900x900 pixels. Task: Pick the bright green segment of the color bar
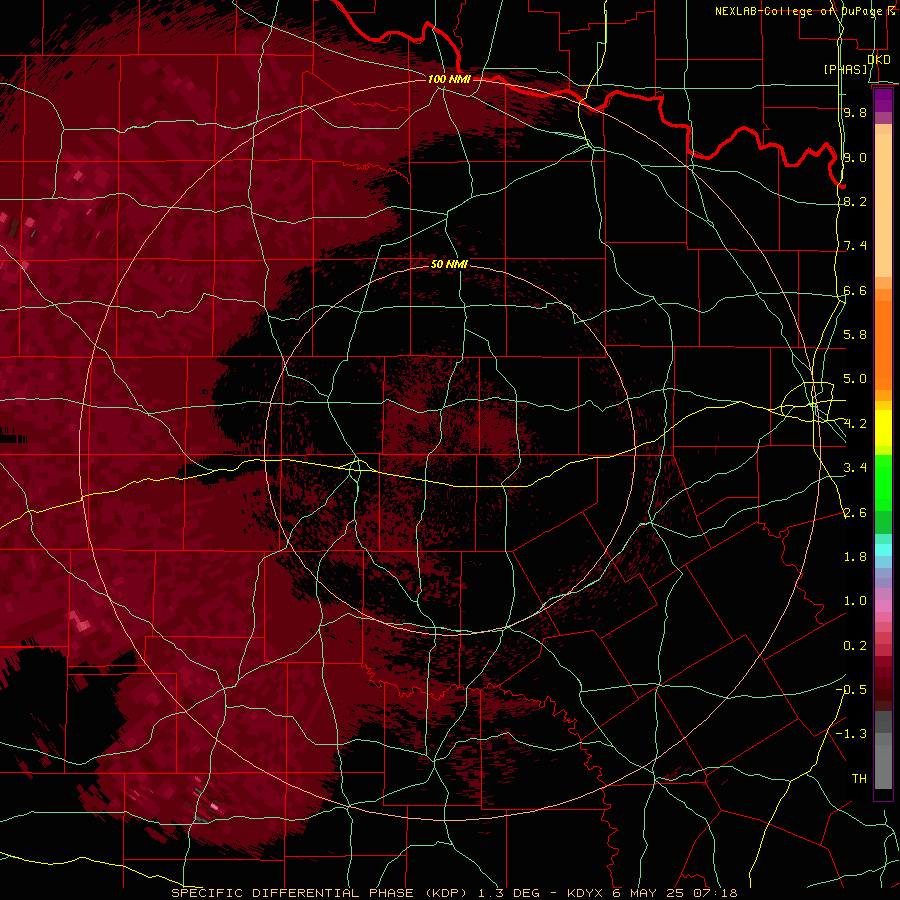pos(883,482)
